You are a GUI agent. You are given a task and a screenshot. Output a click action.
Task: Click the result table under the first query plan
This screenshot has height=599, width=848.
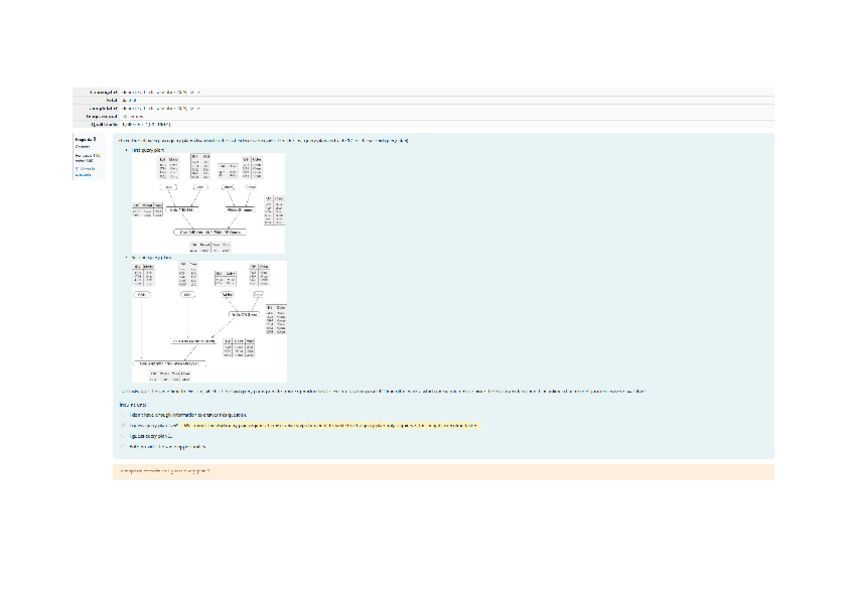coord(204,246)
